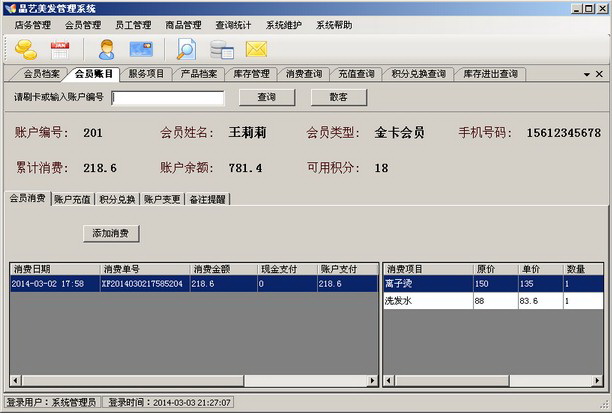
Task: Select the 离子烫 item row
Action: pyautogui.click(x=493, y=284)
